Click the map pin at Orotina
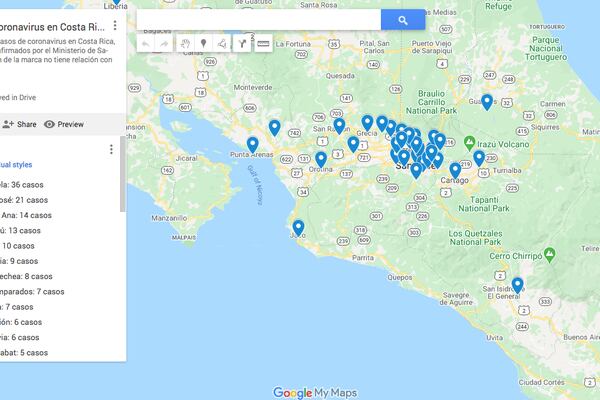Image resolution: width=600 pixels, height=400 pixels. click(321, 160)
